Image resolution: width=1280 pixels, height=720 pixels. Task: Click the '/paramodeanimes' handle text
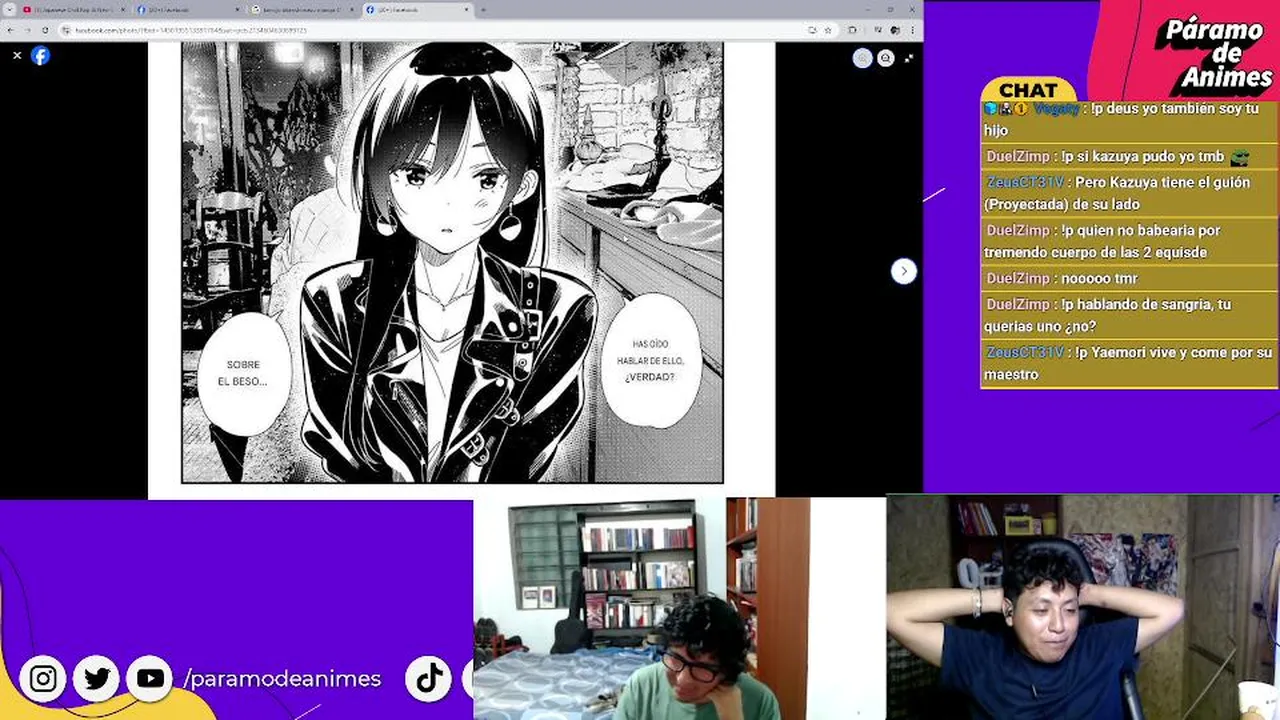282,679
